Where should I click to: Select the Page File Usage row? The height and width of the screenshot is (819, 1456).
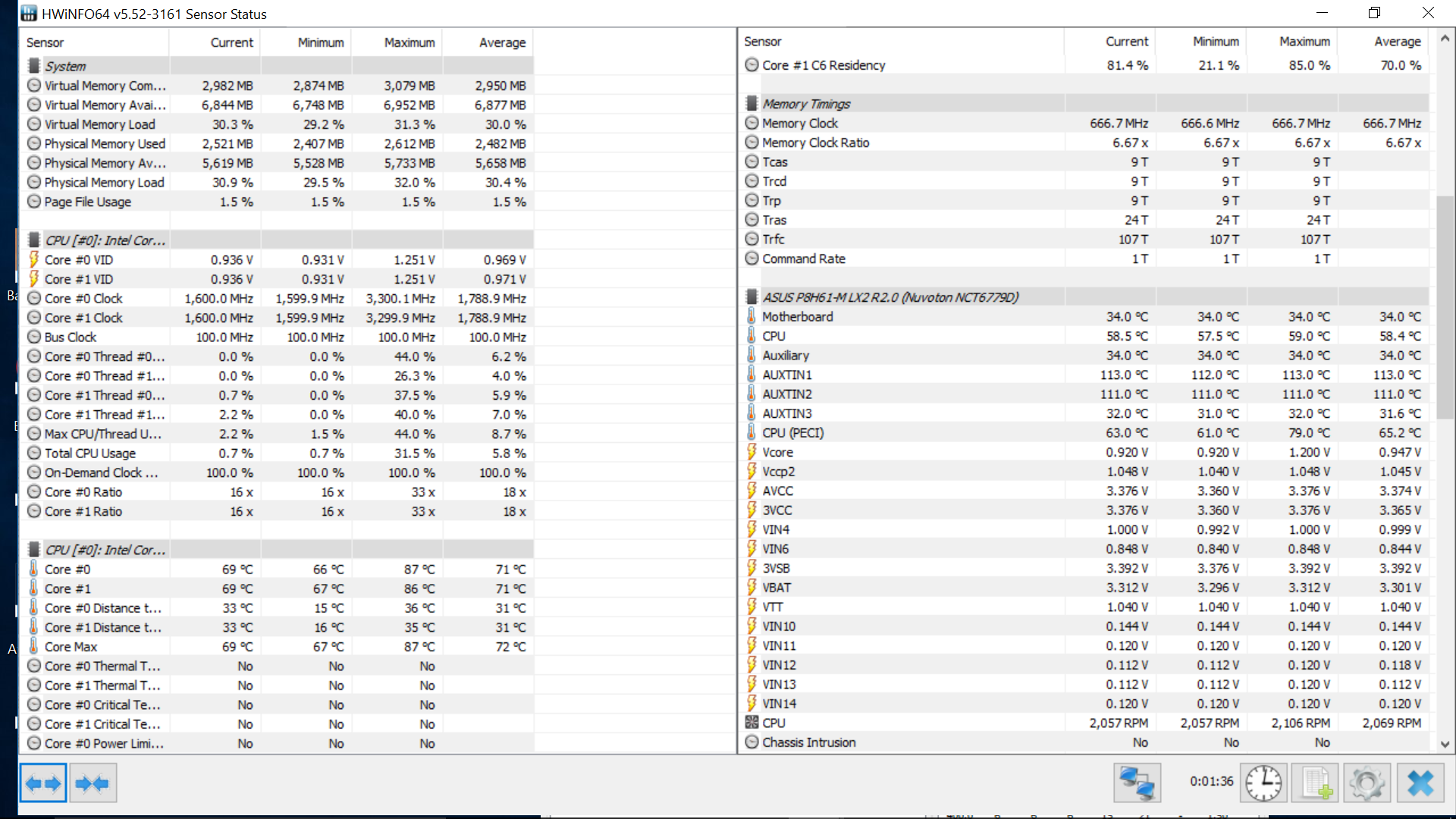(277, 202)
